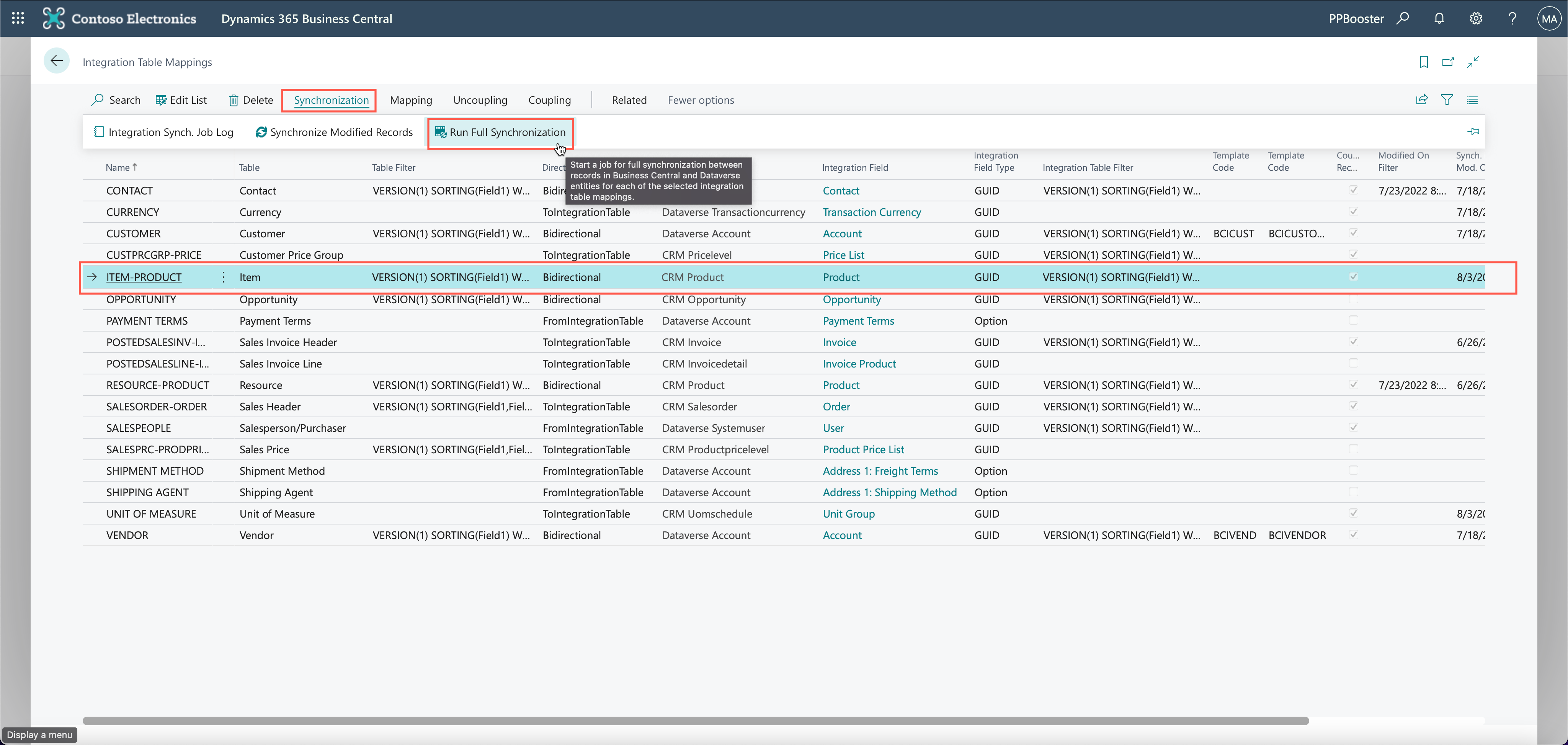Bookmark this page with the bookmark icon

click(1424, 62)
